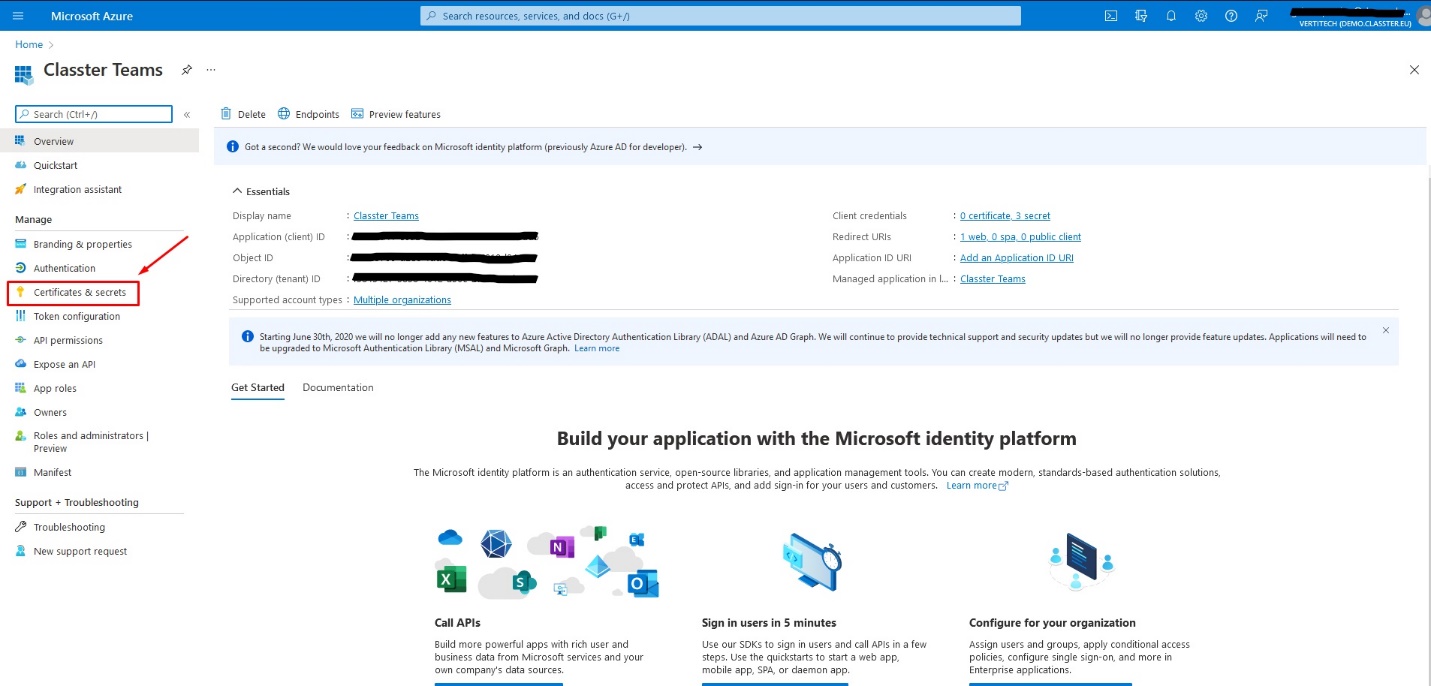Click the Client credentials label
The height and width of the screenshot is (686, 1431).
(x=870, y=216)
